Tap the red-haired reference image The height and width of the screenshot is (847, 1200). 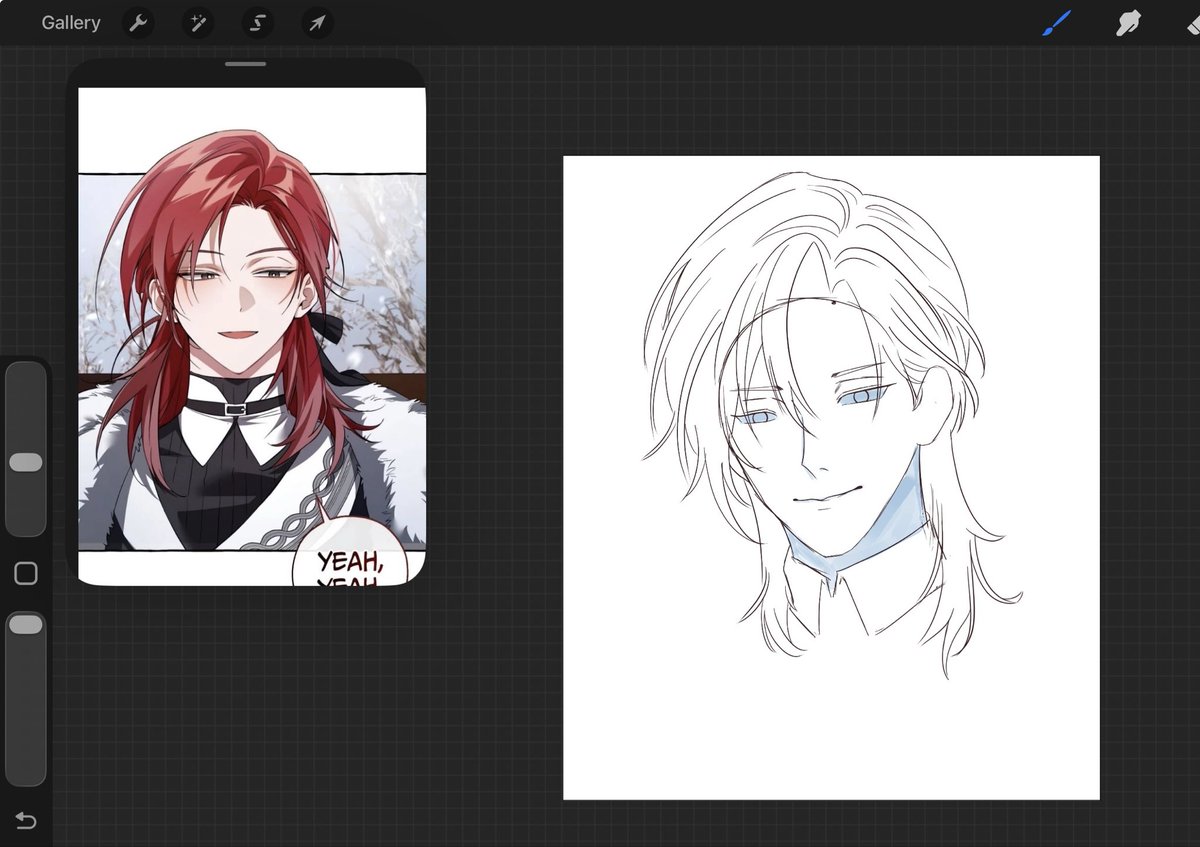(252, 336)
